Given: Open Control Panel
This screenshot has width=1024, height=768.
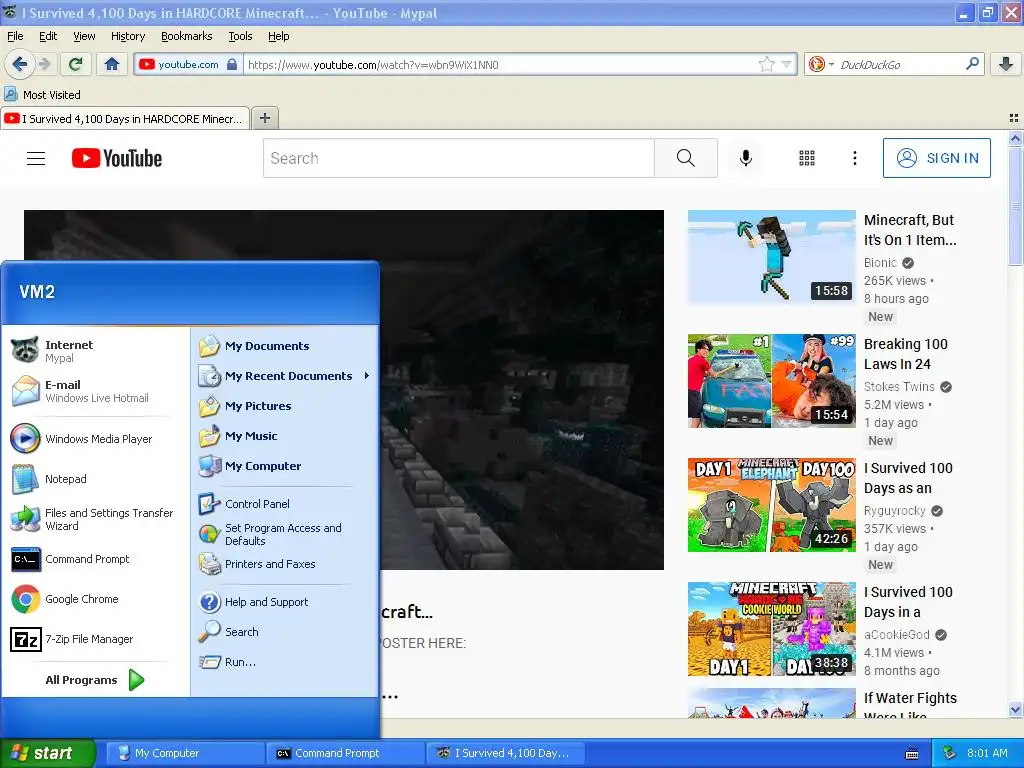Looking at the screenshot, I should (285, 504).
